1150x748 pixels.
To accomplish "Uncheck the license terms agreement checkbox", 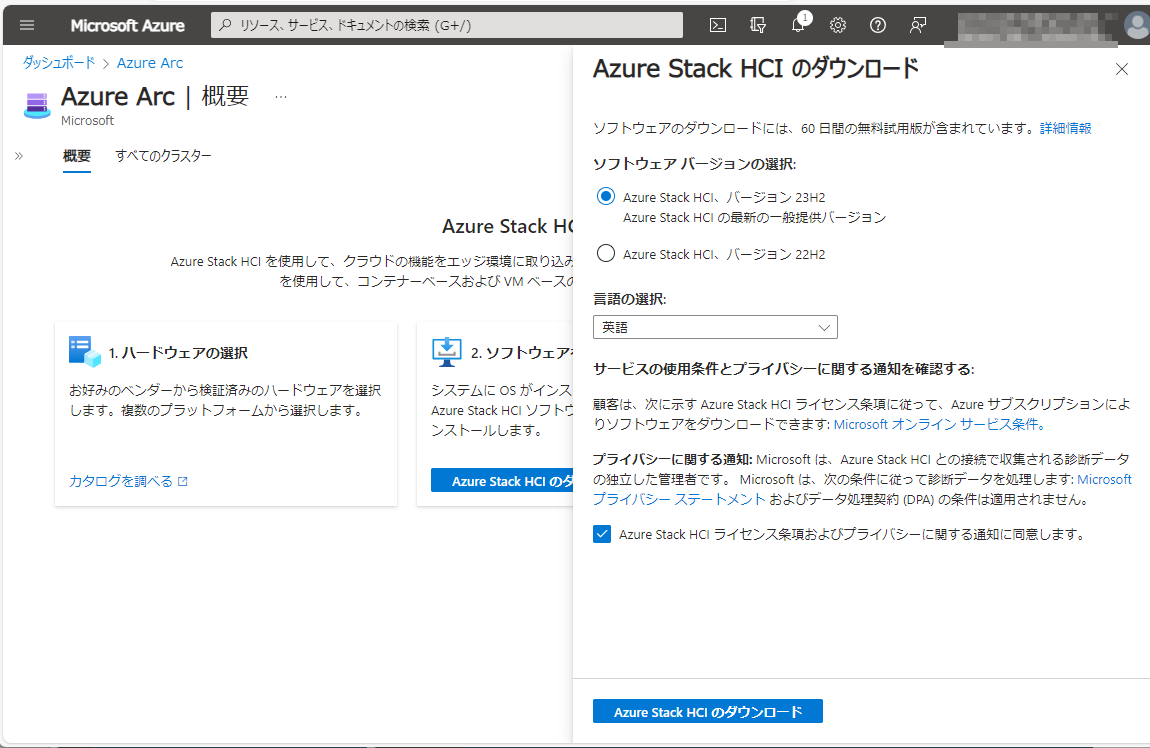I will (x=602, y=534).
